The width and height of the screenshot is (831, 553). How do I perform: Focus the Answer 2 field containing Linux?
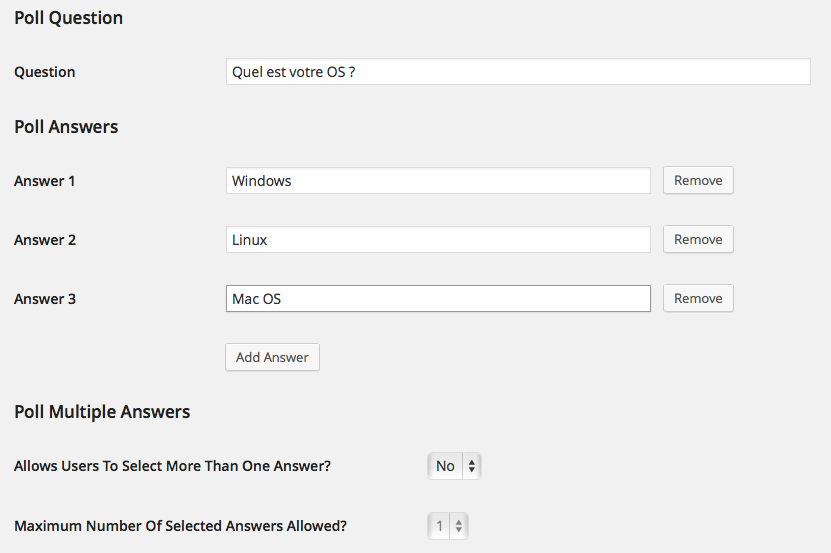[x=438, y=240]
